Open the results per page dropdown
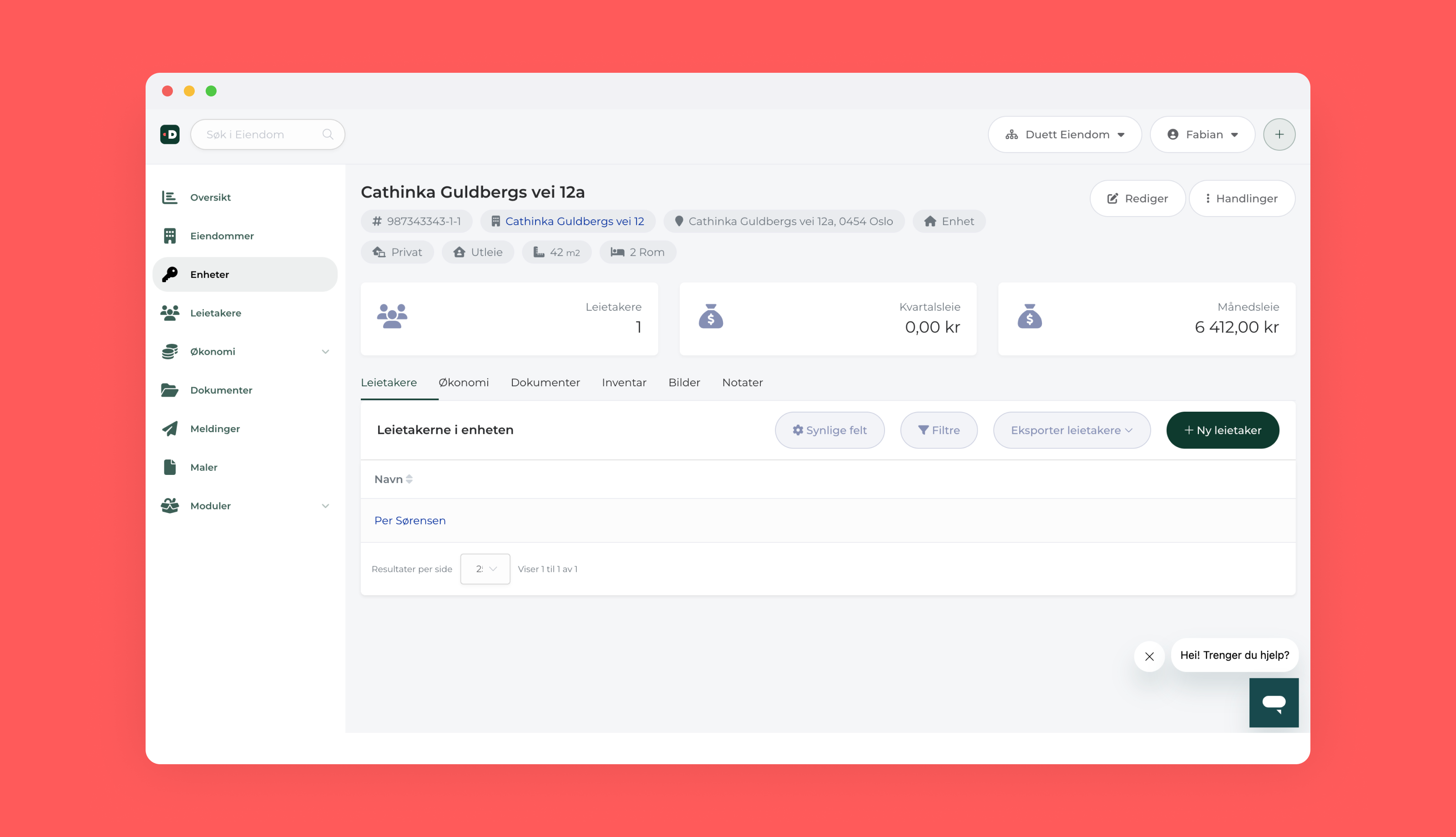The width and height of the screenshot is (1456, 837). click(x=485, y=569)
